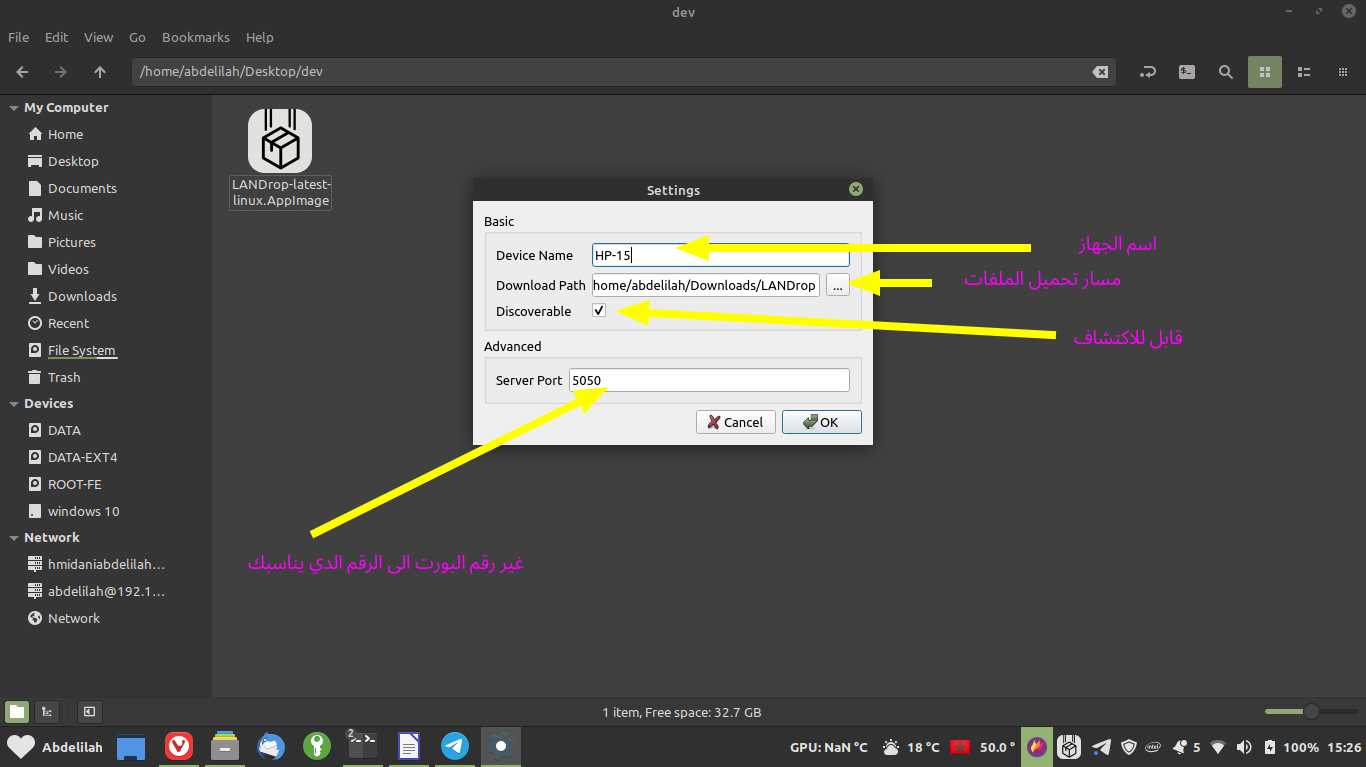Switch to icon view in toolbar

click(x=1264, y=72)
